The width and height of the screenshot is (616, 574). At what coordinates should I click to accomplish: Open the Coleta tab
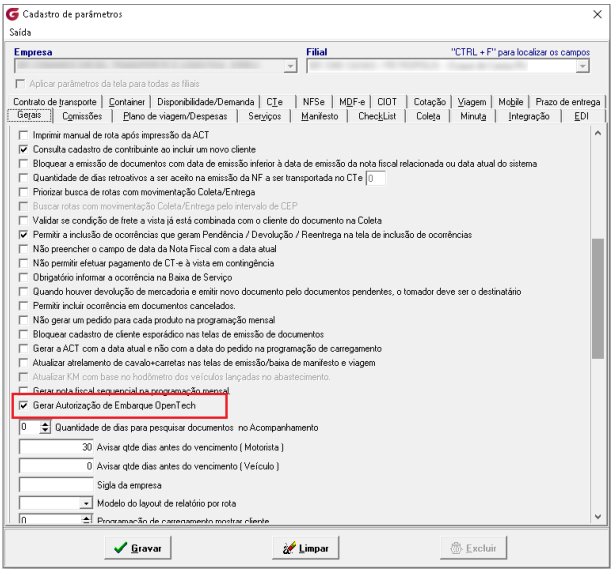coord(428,116)
